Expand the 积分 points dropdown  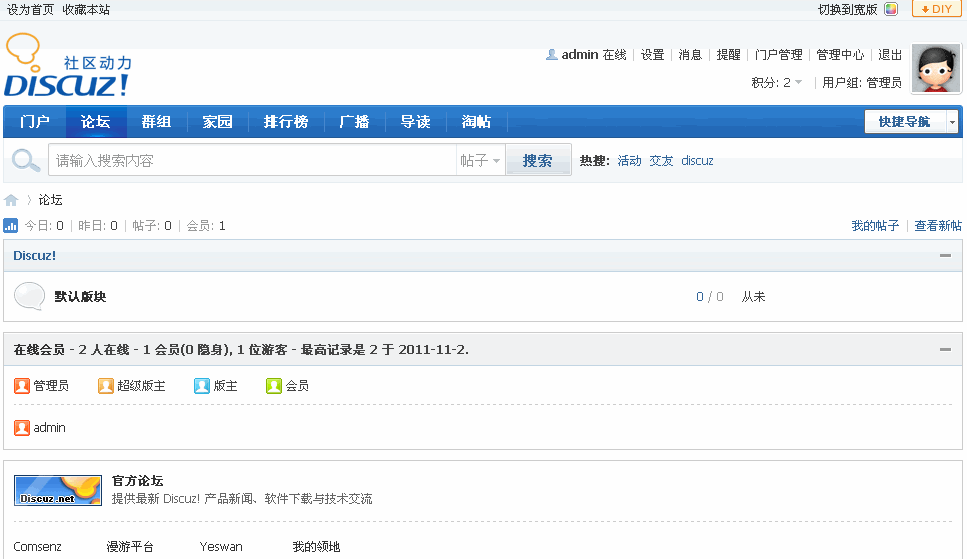click(x=799, y=82)
